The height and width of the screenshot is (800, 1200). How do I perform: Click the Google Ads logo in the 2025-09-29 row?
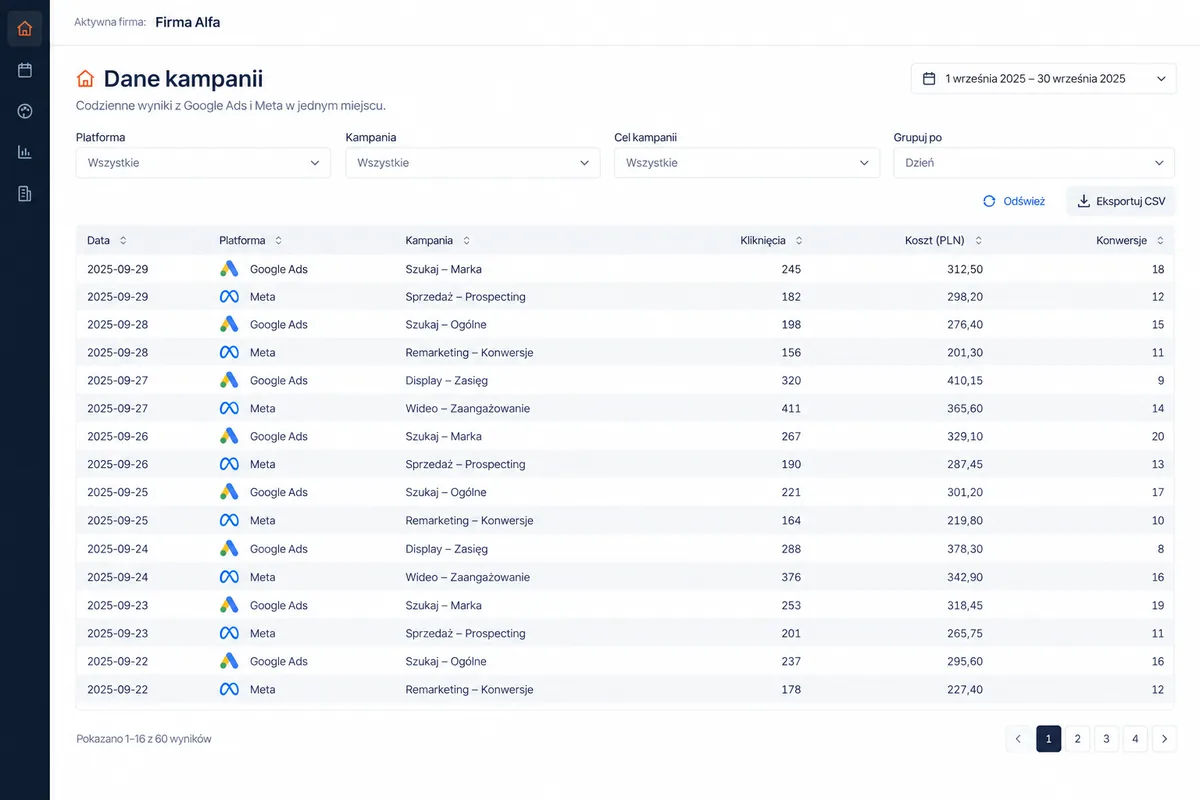[x=229, y=269]
